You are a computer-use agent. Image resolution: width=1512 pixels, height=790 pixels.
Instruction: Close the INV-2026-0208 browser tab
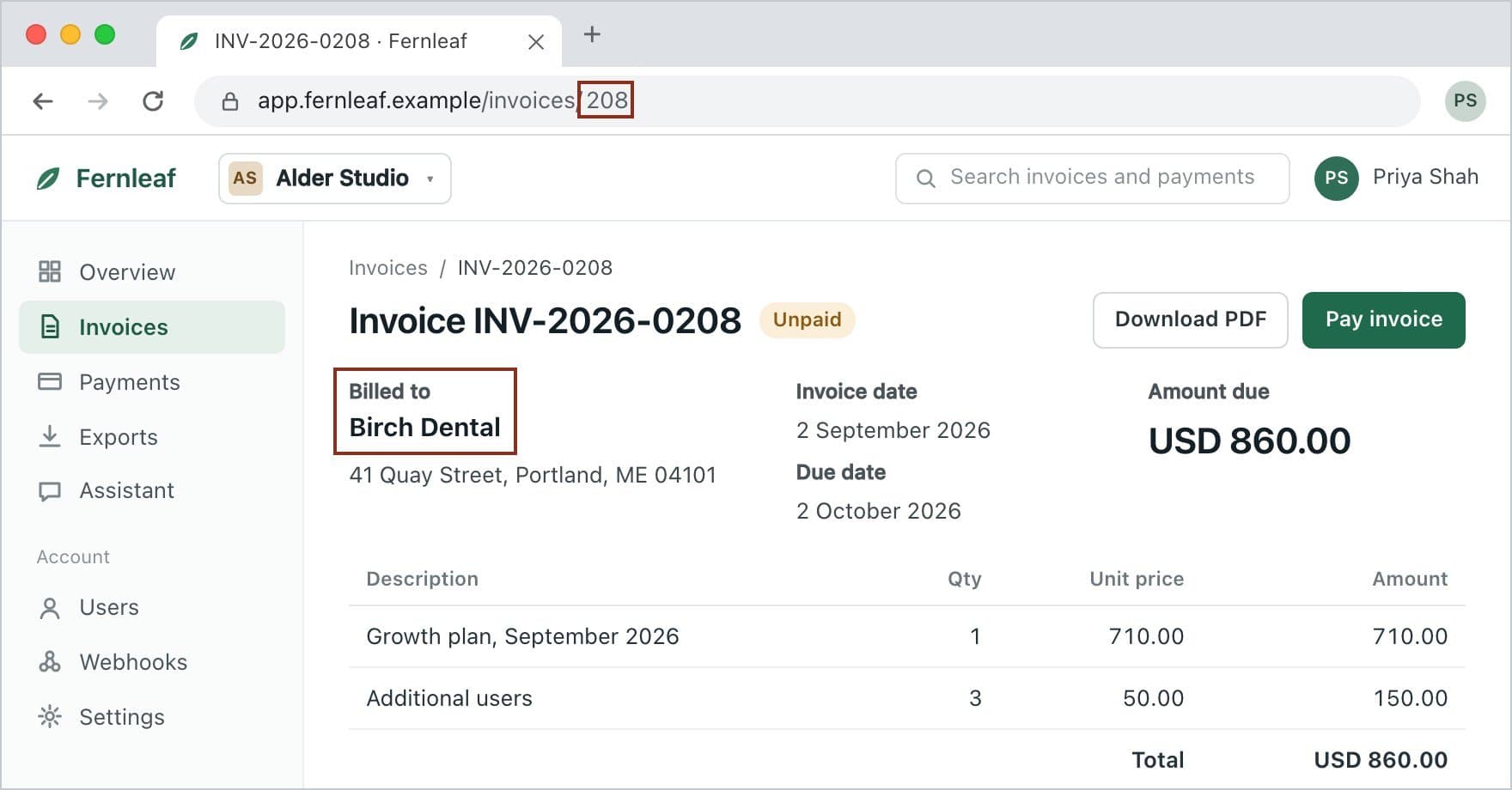(536, 42)
